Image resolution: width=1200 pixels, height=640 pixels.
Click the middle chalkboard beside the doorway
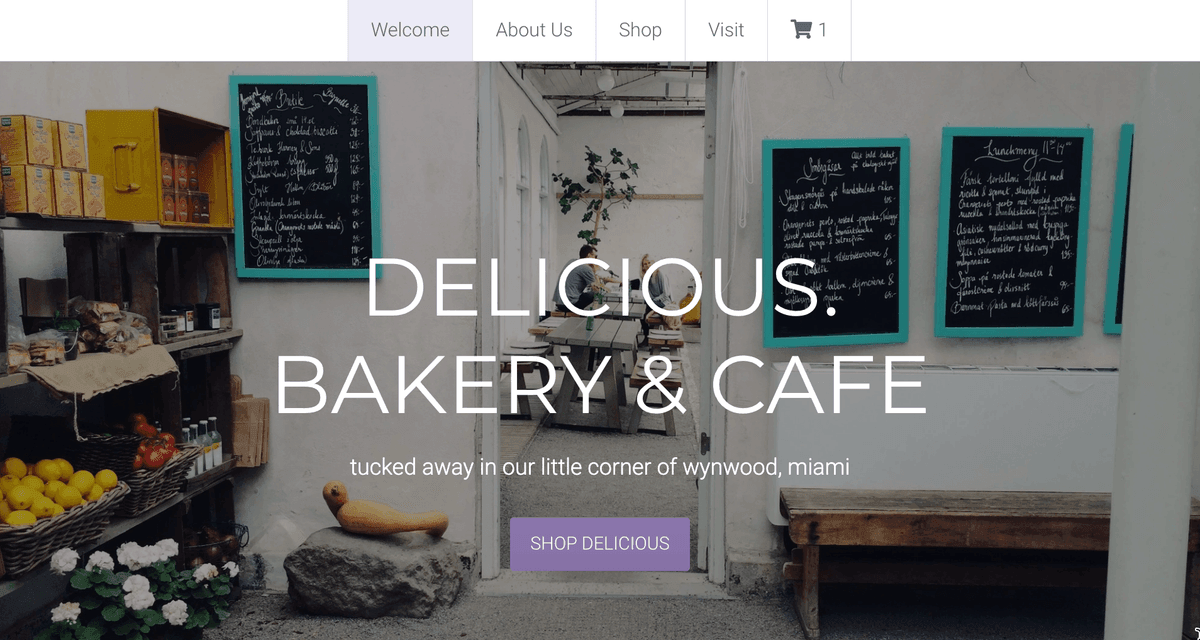835,242
